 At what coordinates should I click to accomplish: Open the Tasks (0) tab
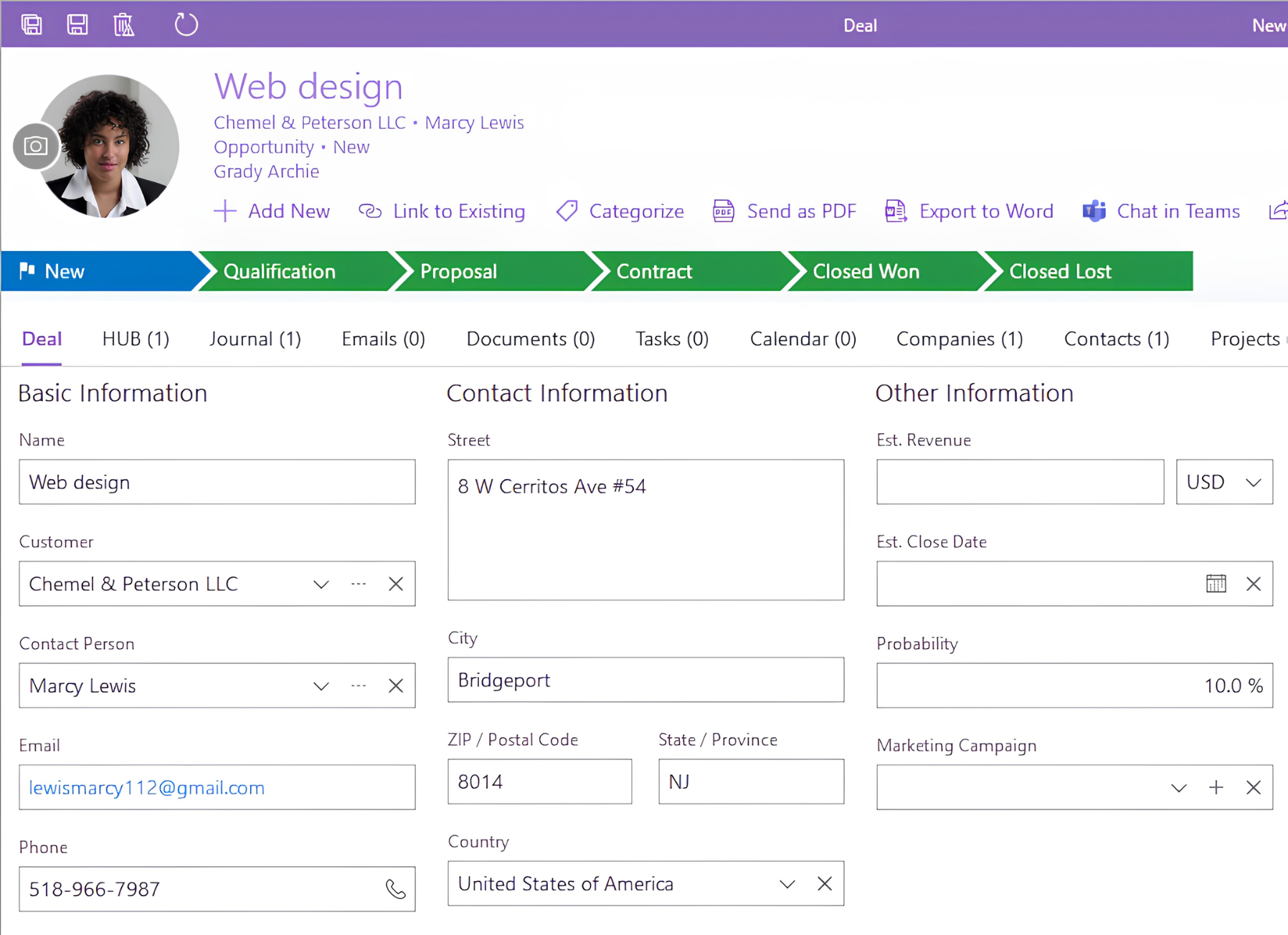(x=672, y=338)
